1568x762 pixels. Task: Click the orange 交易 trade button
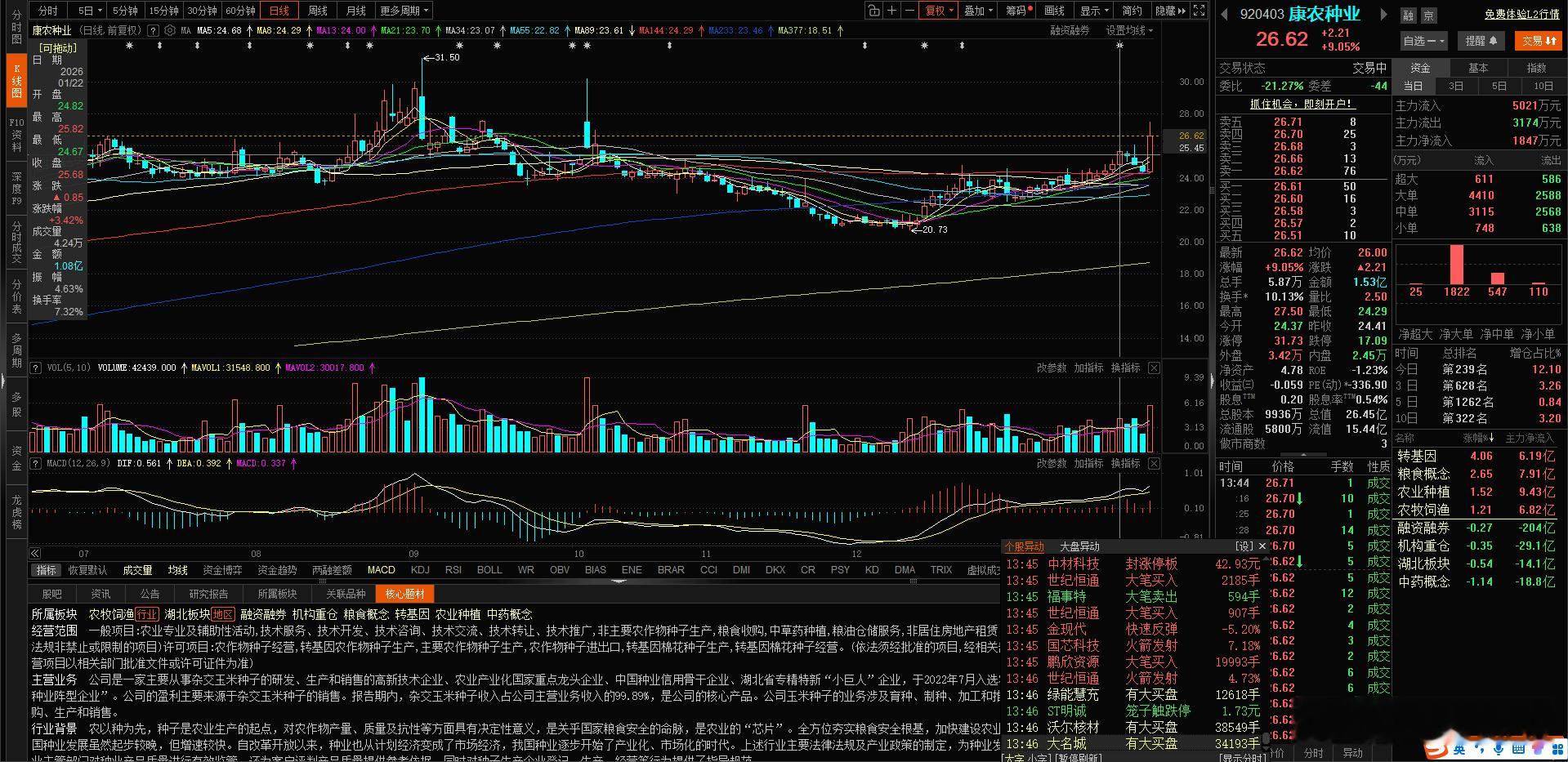1539,40
